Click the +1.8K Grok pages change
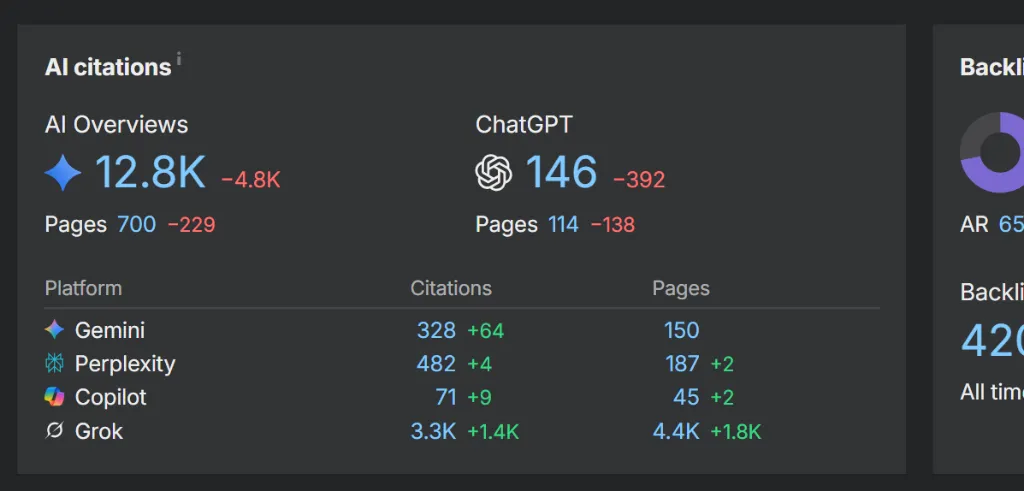 pyautogui.click(x=736, y=432)
